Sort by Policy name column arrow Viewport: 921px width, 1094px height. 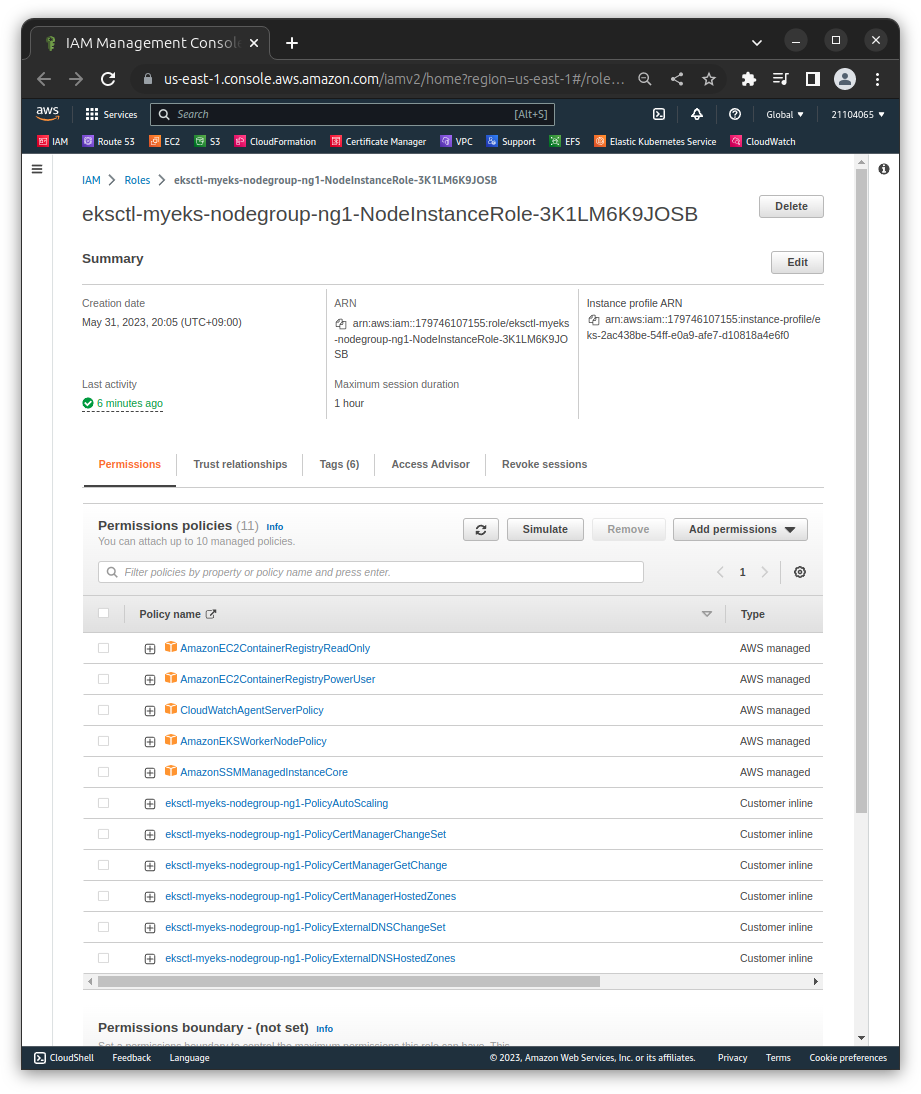[x=707, y=614]
